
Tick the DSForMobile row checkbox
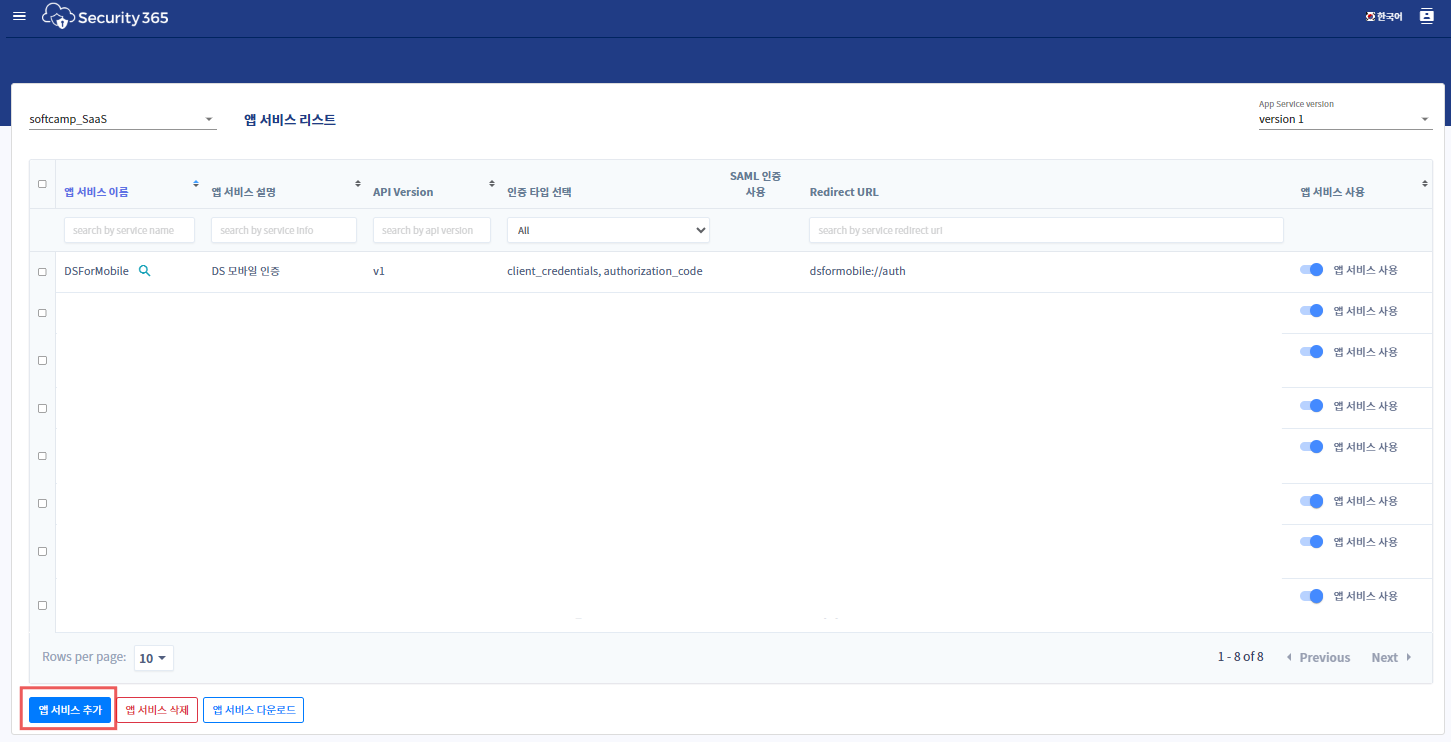tap(42, 272)
